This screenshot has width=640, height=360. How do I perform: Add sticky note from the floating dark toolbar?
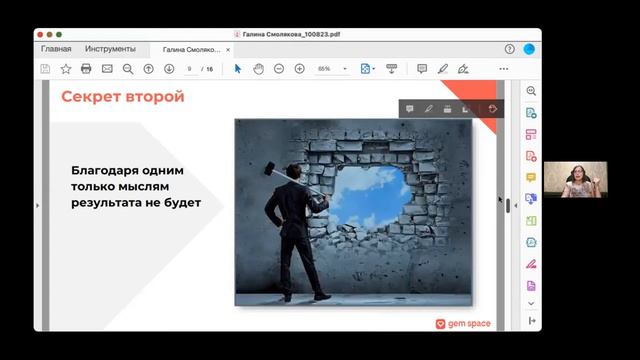pos(410,109)
